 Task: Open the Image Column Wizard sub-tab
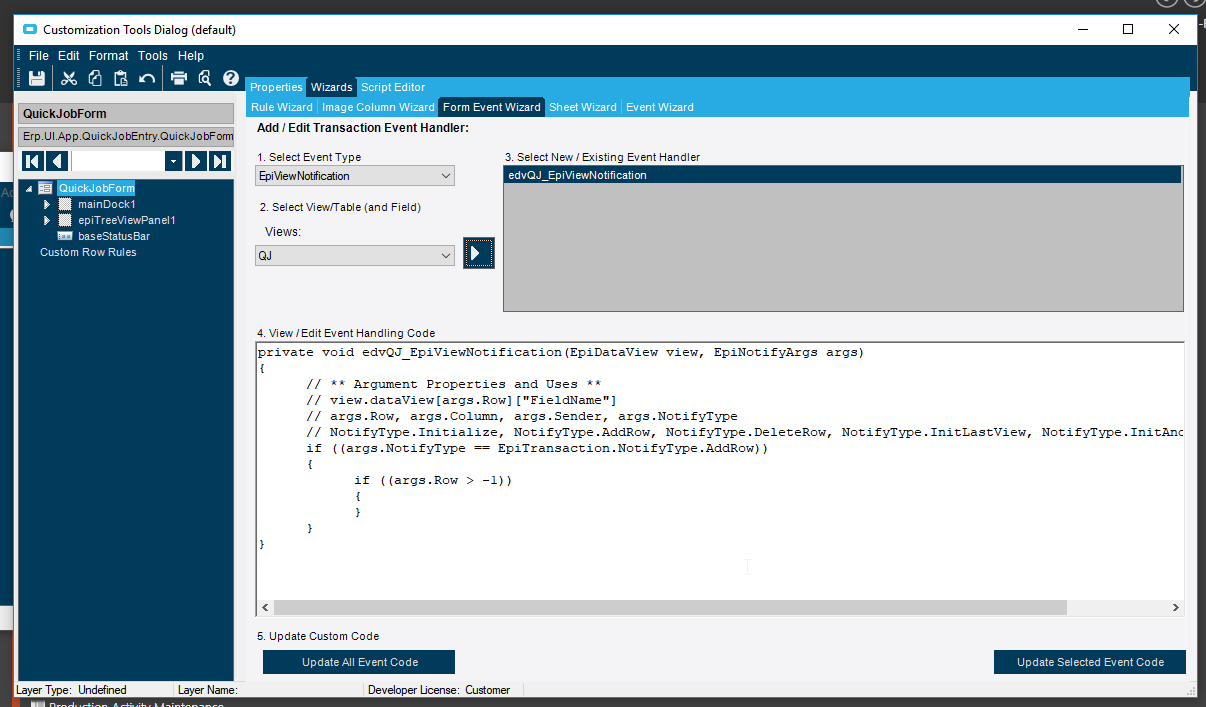(x=378, y=107)
